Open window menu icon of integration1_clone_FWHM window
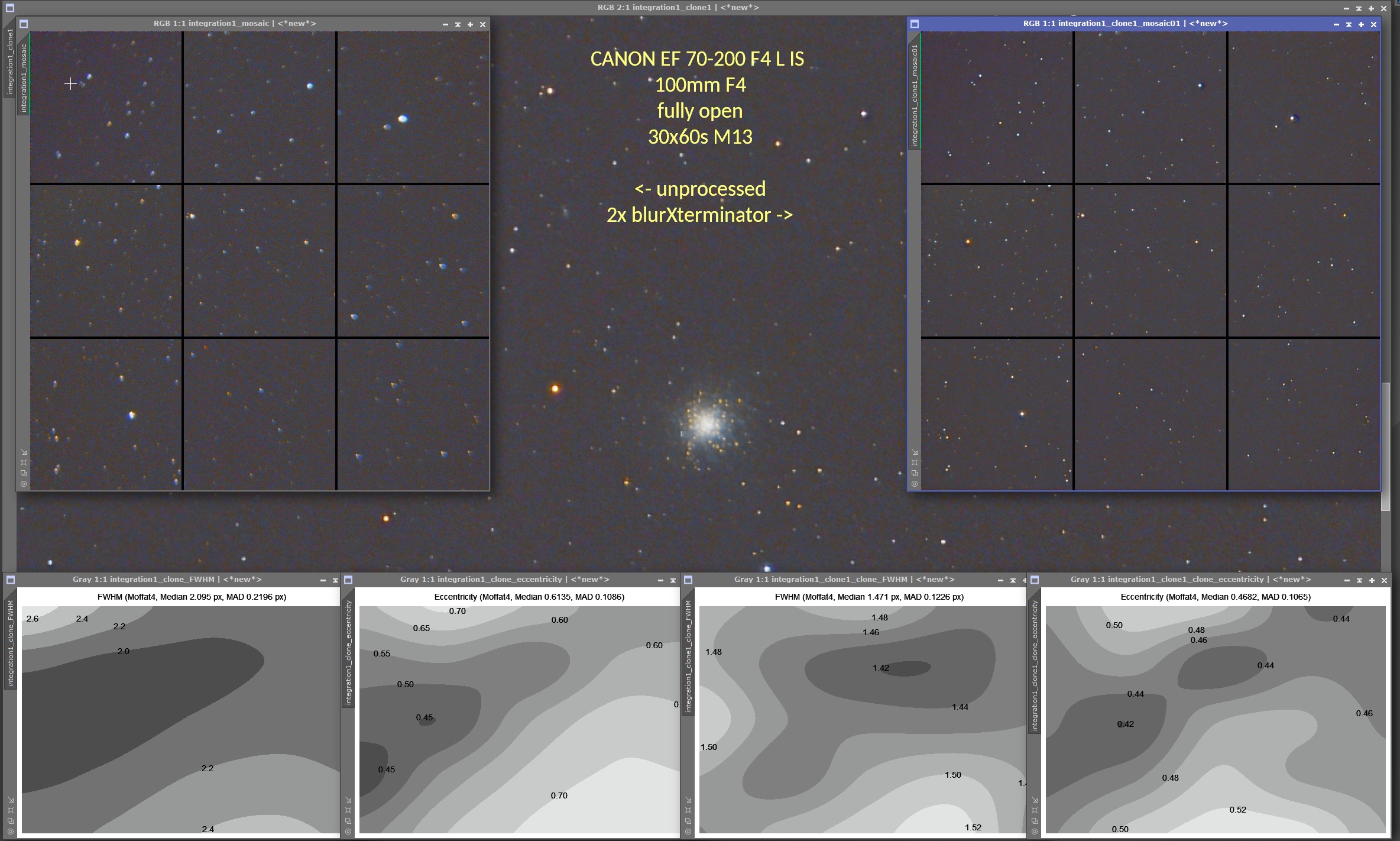The height and width of the screenshot is (841, 1400). (10, 580)
